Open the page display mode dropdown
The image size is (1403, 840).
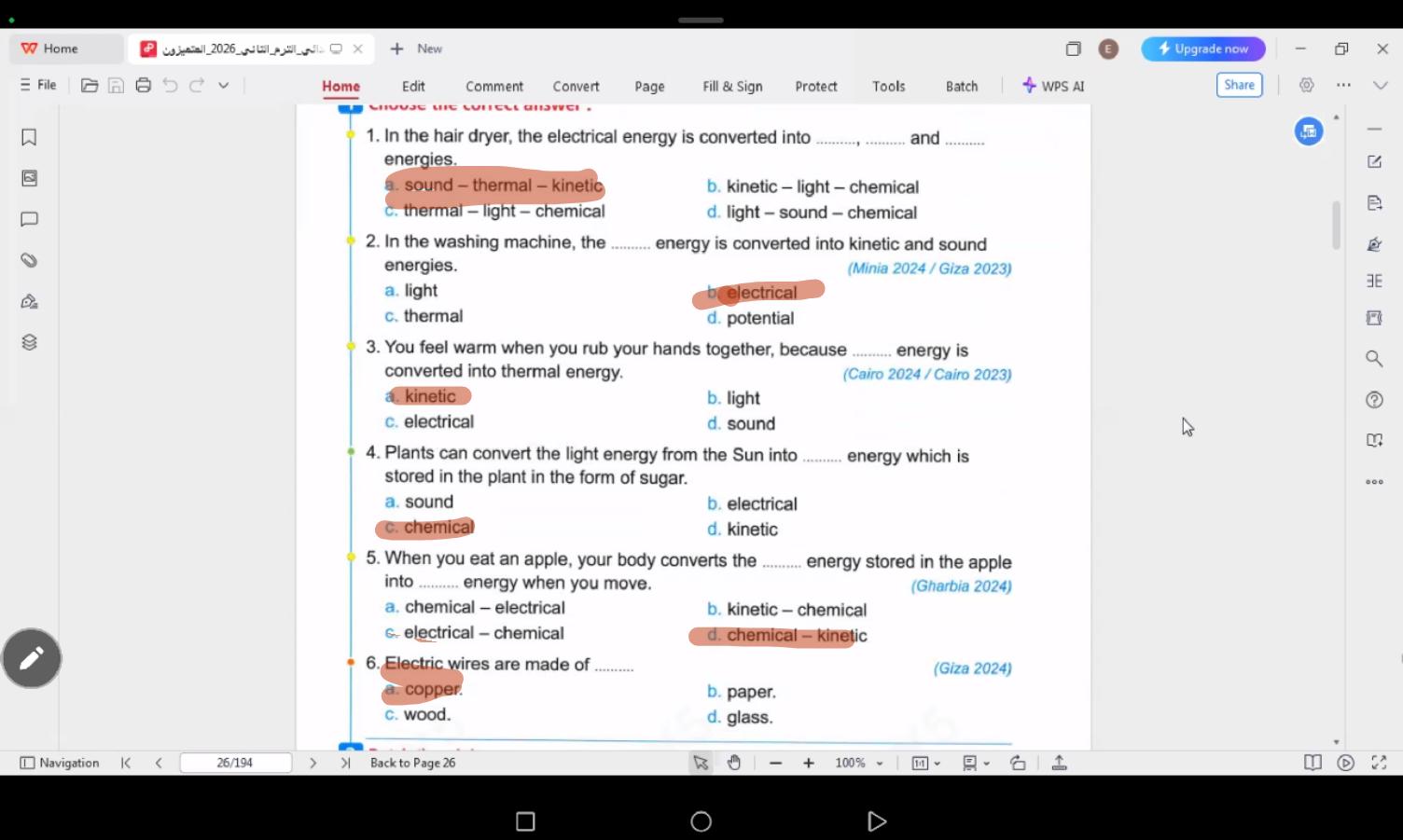(x=976, y=763)
